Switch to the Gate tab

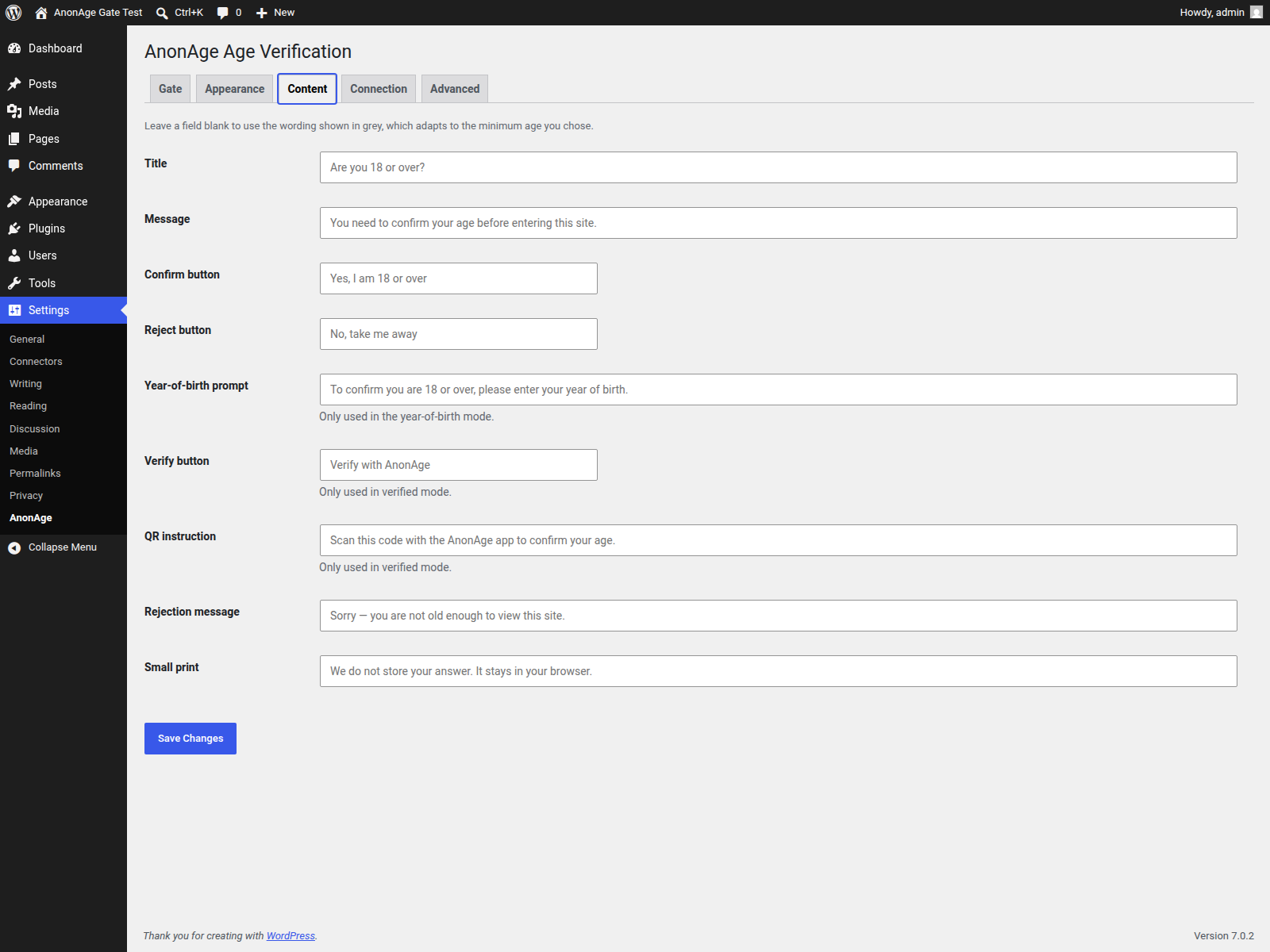[170, 89]
